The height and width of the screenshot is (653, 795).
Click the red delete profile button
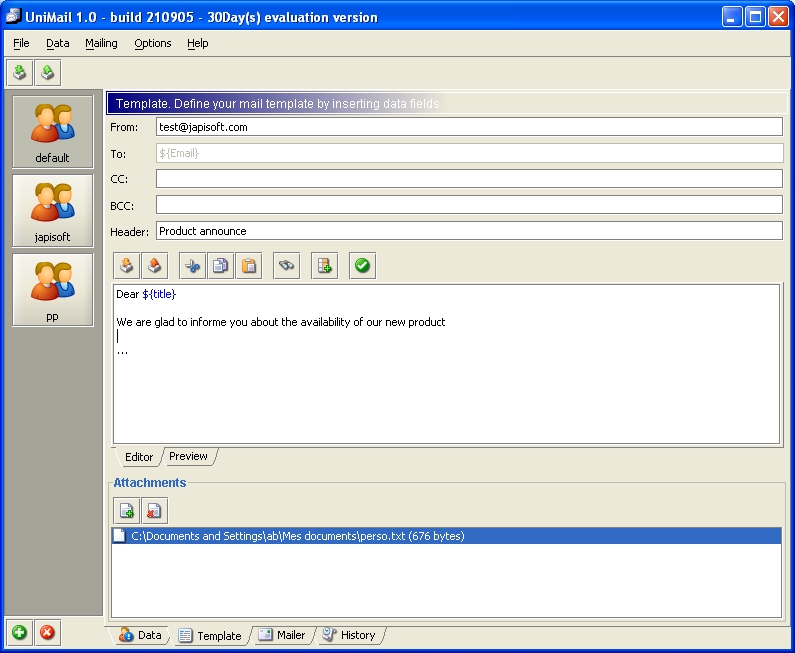48,632
